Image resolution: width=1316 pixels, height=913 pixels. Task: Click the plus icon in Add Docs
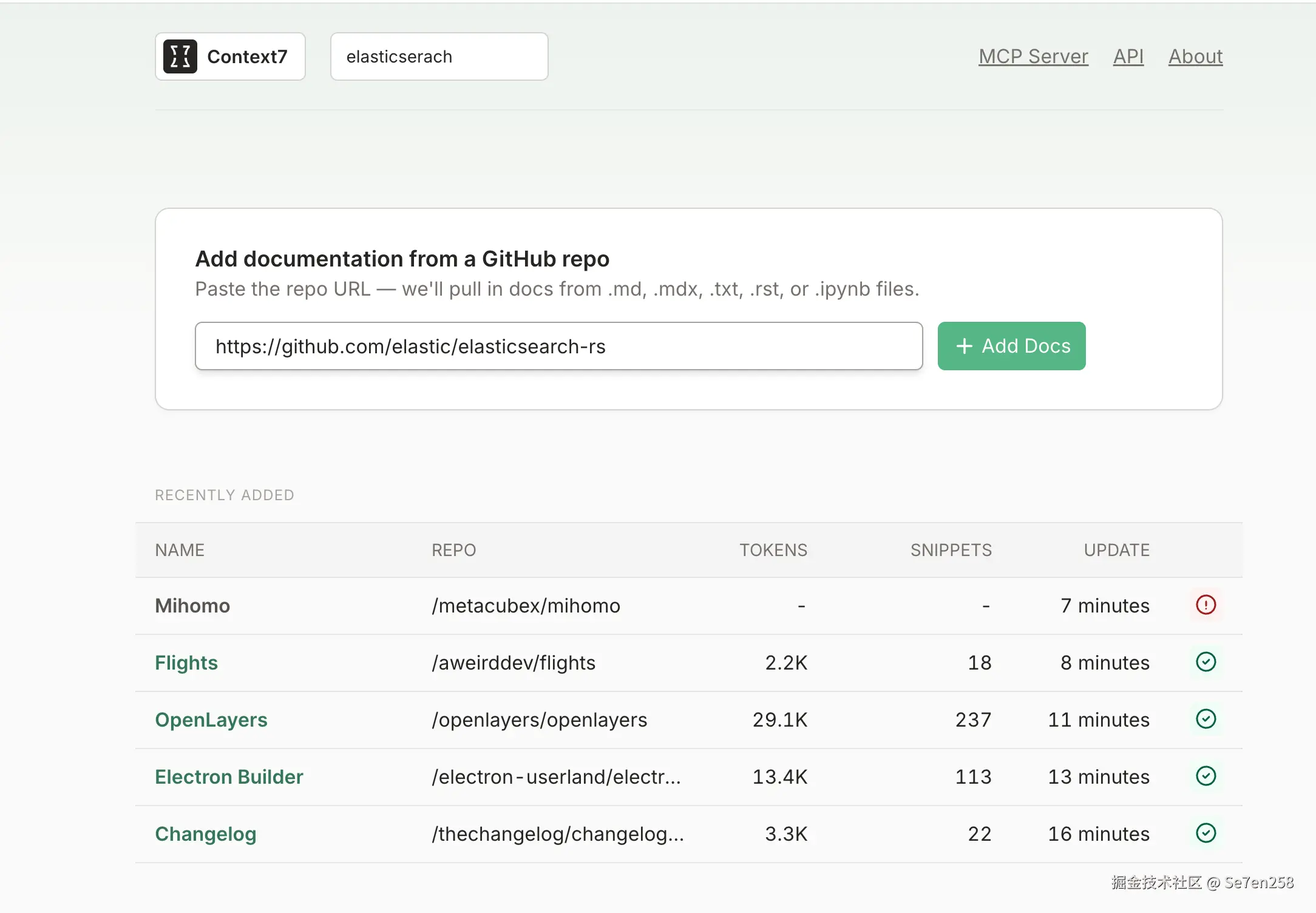coord(964,346)
